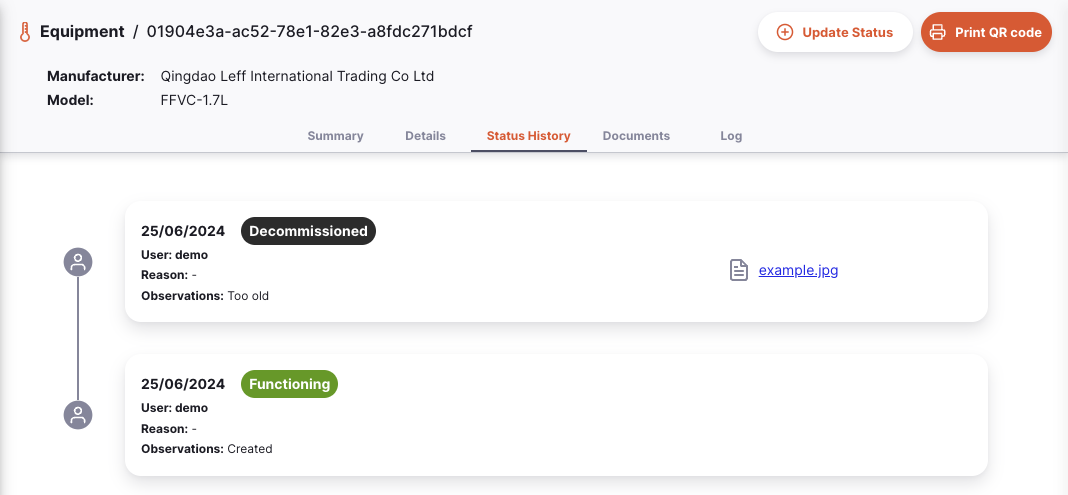Click the user avatar beside the Functioning entry
The width and height of the screenshot is (1068, 495).
(x=78, y=415)
